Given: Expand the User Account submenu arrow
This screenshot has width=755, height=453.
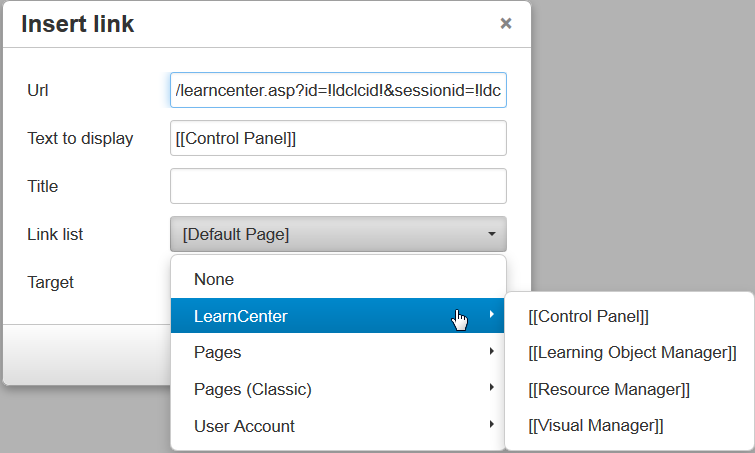Looking at the screenshot, I should (x=491, y=425).
